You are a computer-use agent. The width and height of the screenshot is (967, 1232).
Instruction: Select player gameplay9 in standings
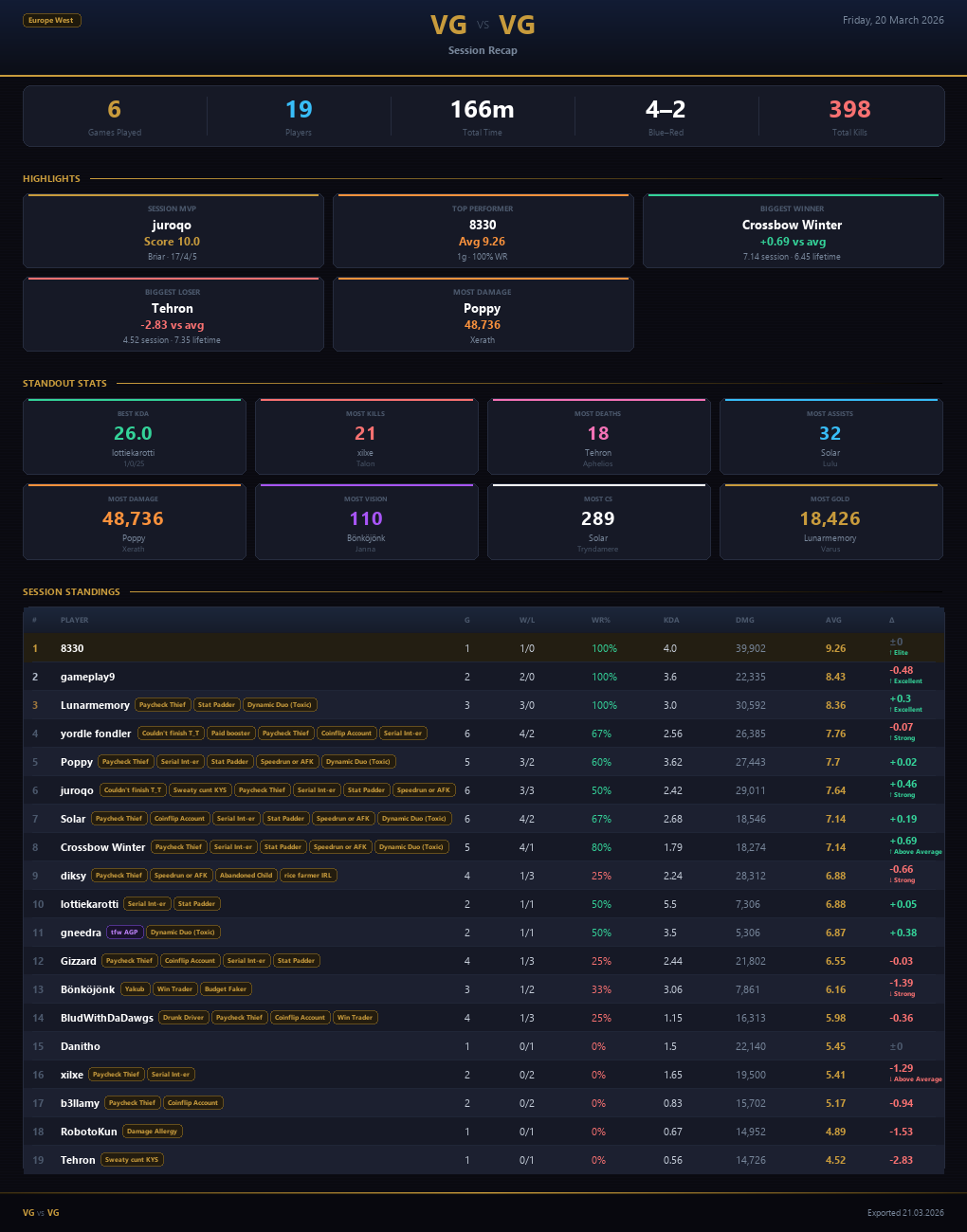pos(87,677)
